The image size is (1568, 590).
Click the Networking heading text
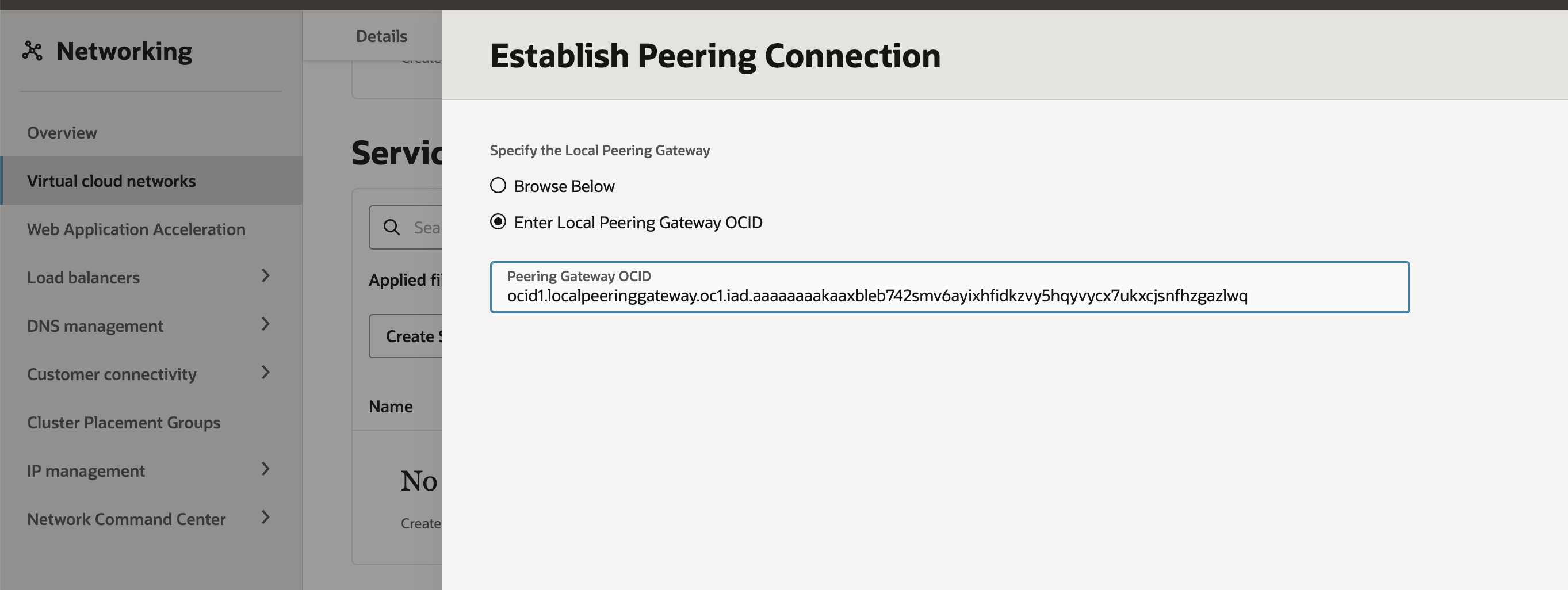coord(124,51)
